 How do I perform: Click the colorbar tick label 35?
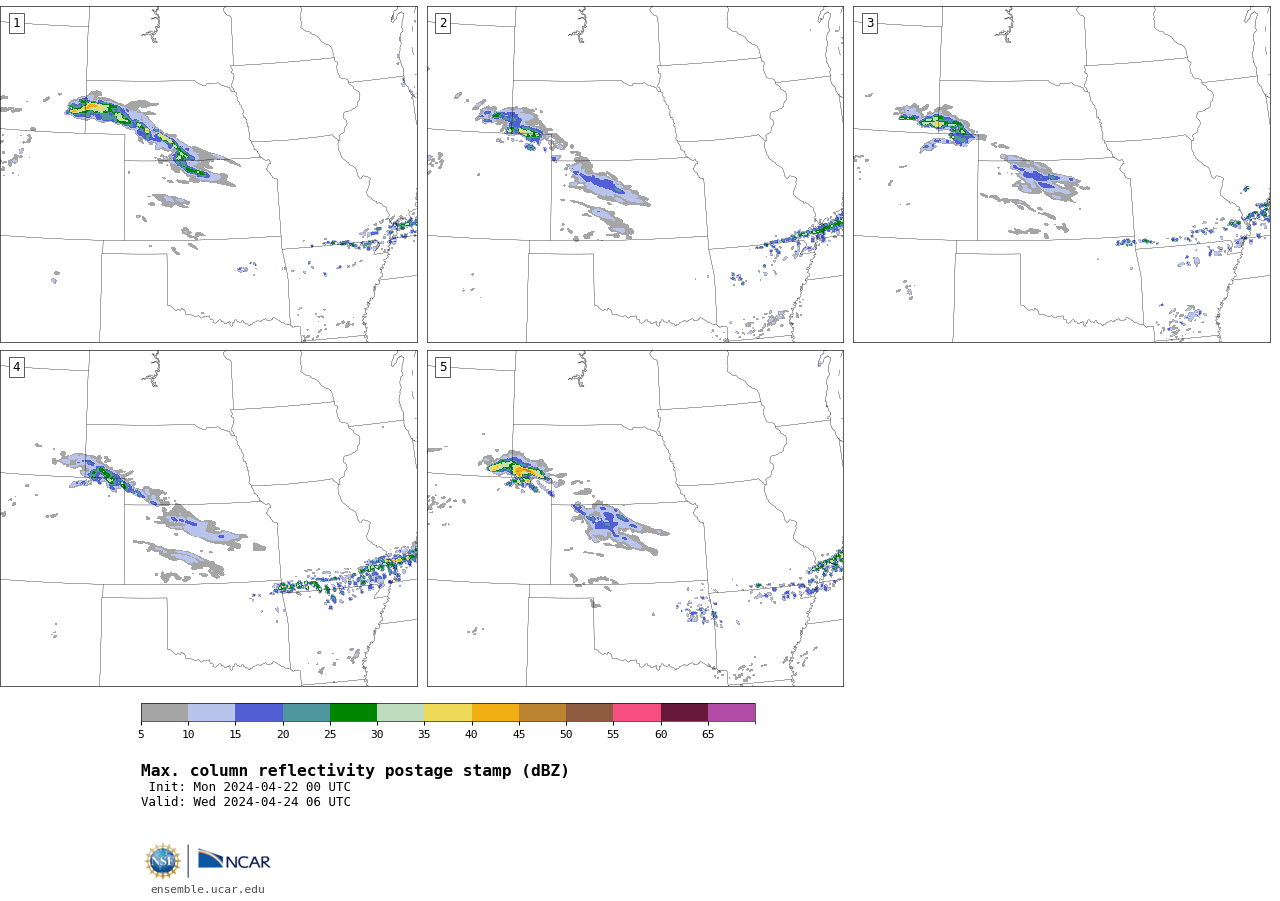click(424, 735)
